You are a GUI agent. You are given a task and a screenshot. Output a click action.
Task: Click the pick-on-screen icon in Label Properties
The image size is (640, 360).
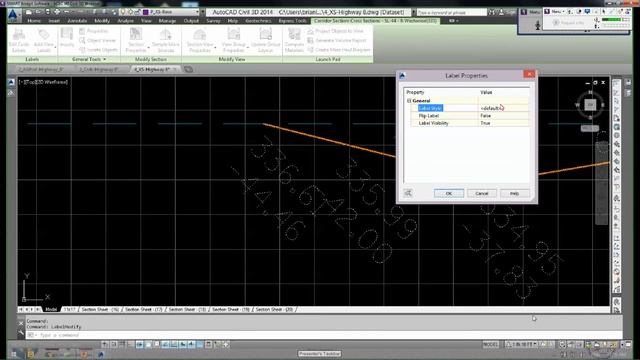pos(408,193)
